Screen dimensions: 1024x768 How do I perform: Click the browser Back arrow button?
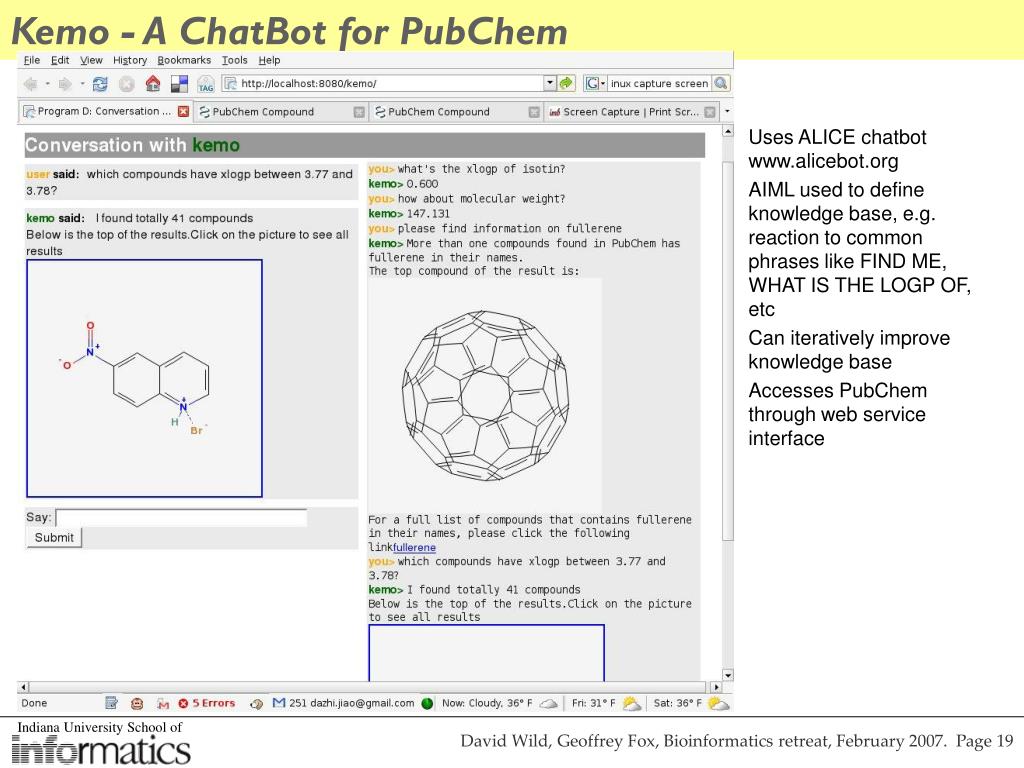point(30,84)
